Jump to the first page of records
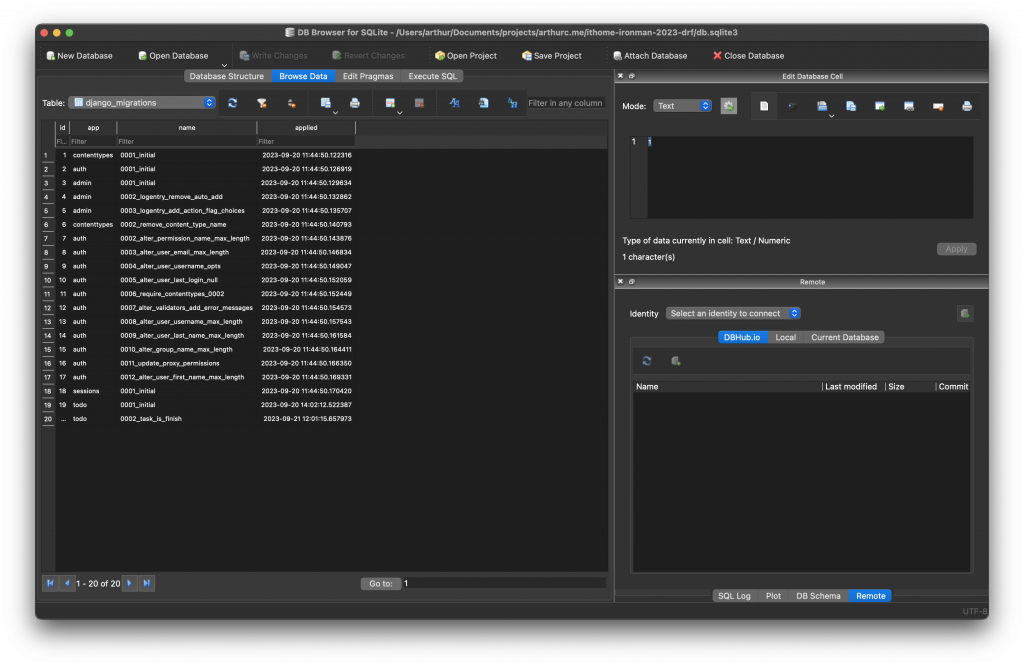The width and height of the screenshot is (1024, 666). [x=50, y=583]
